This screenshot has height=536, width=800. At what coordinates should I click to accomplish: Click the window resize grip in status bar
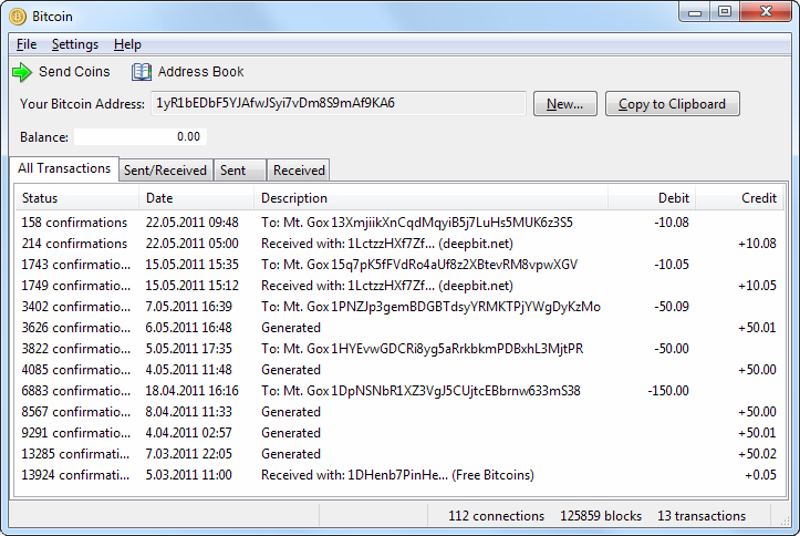[x=785, y=520]
